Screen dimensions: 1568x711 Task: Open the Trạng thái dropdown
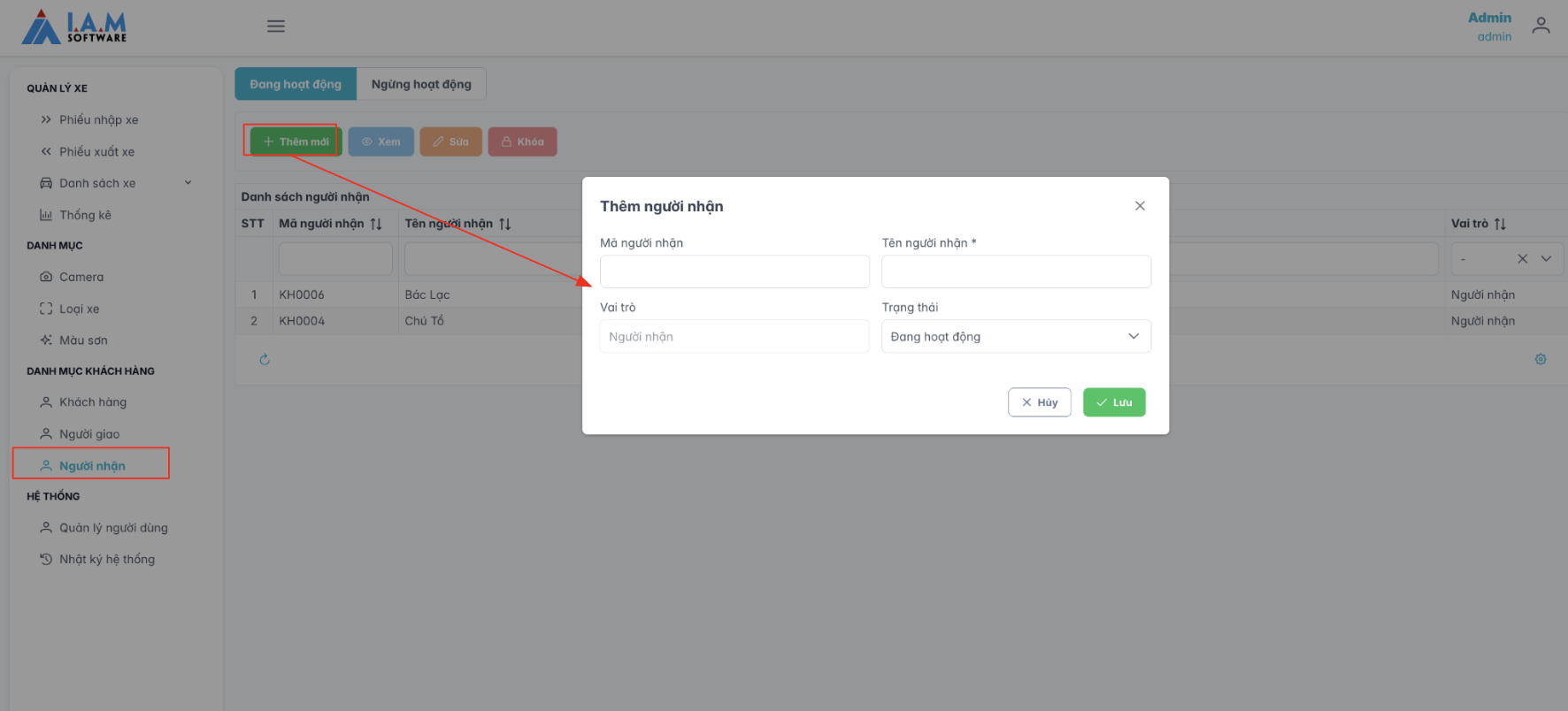coord(1016,337)
